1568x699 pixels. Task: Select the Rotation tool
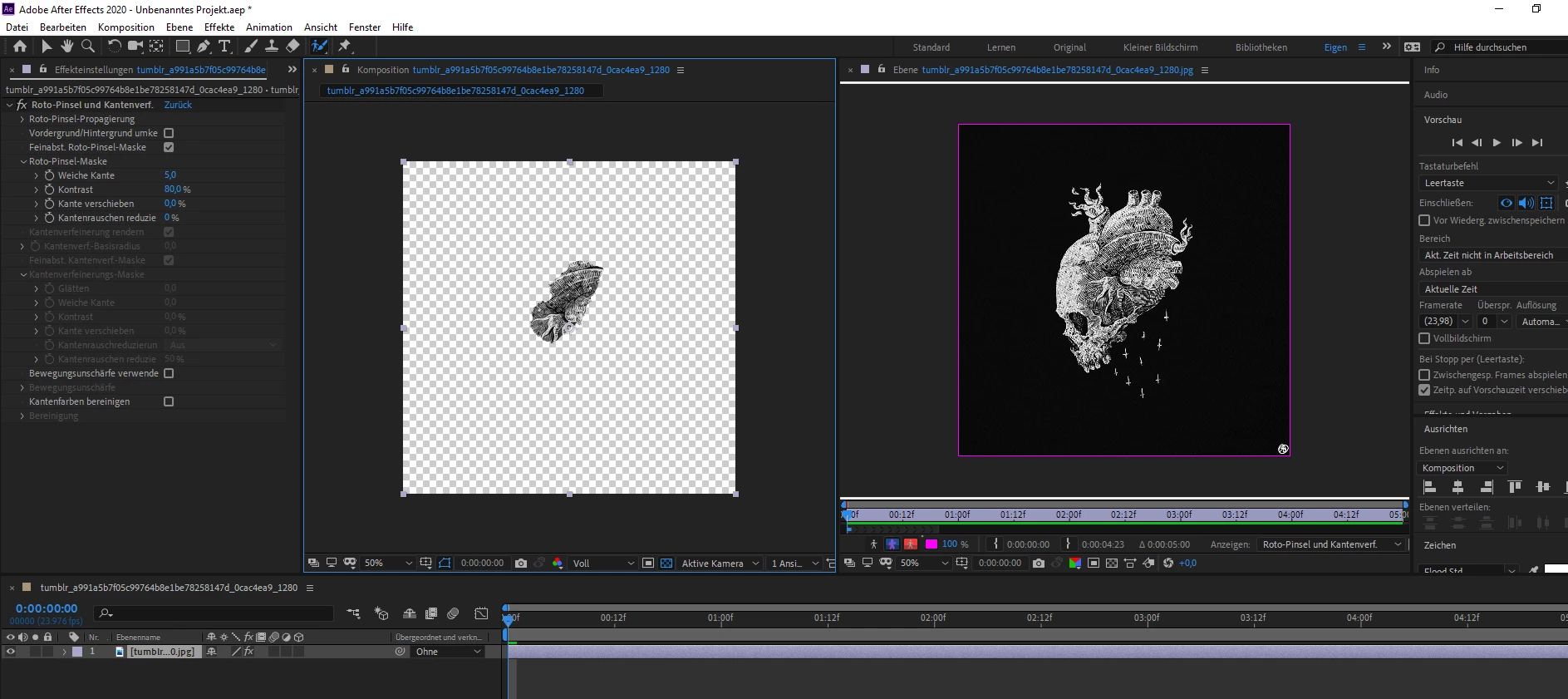click(x=115, y=47)
